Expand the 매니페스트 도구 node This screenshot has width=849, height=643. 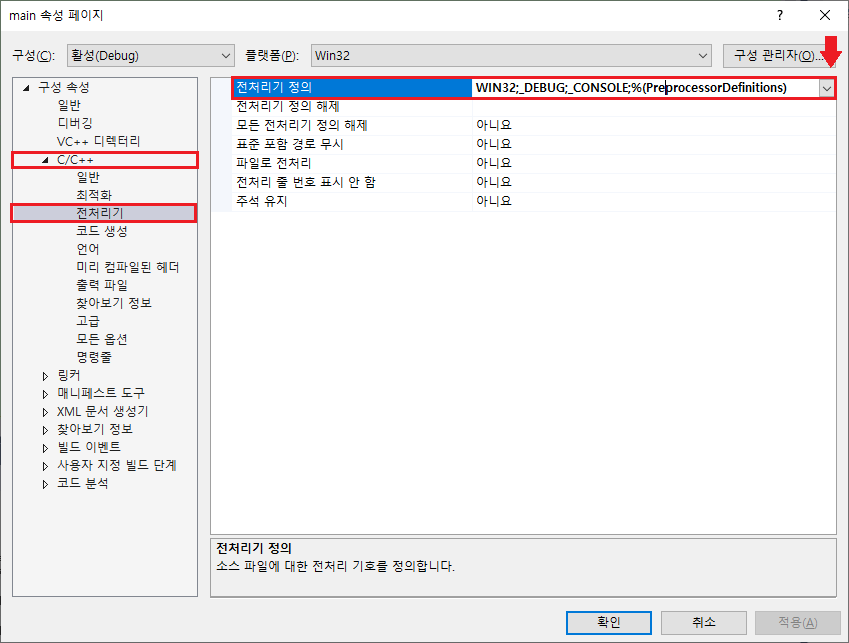point(45,394)
